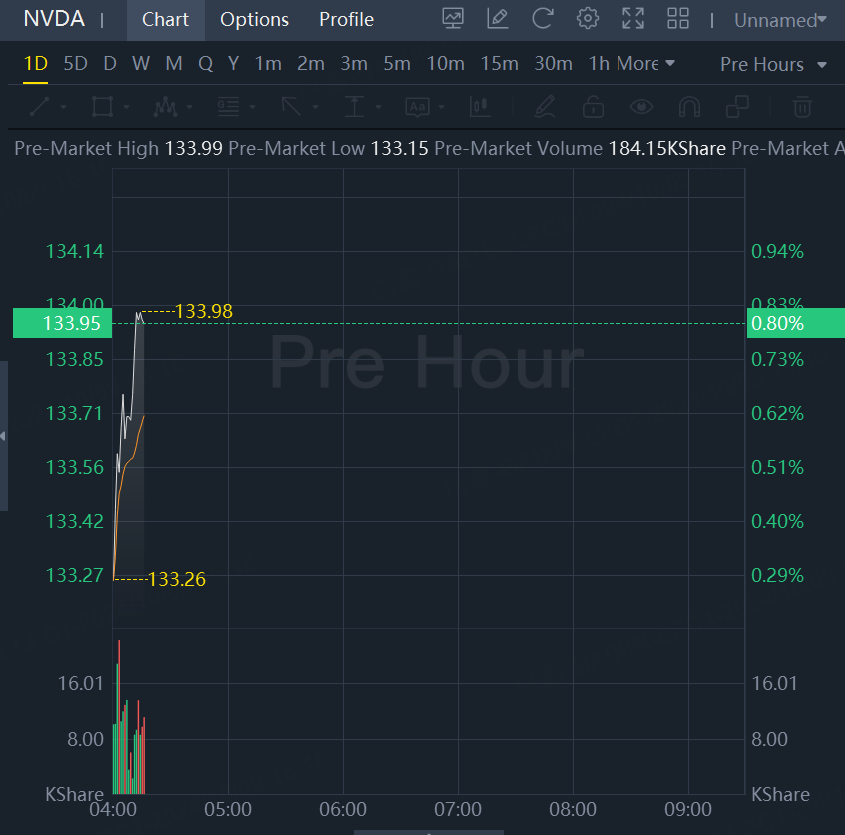Expand the Fibonacci tool dropdown arrow
This screenshot has width=845, height=835.
tap(252, 107)
